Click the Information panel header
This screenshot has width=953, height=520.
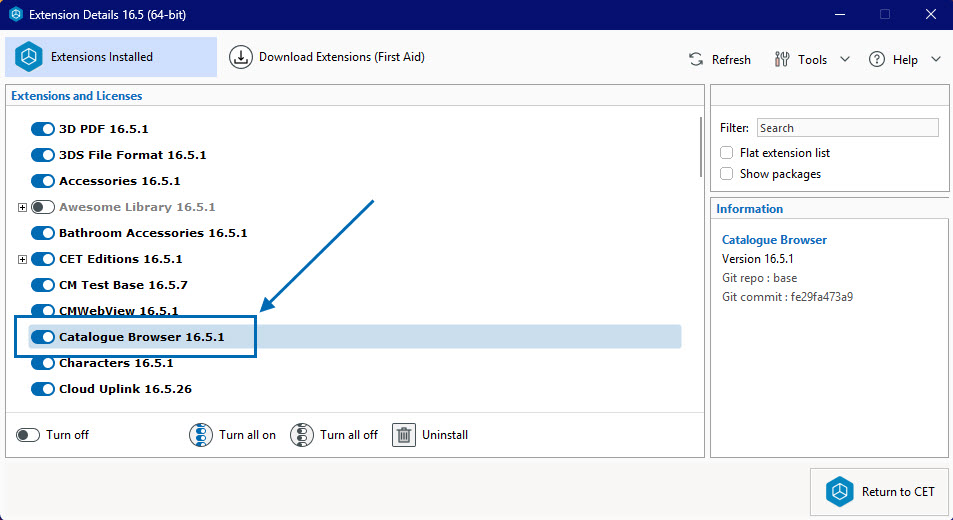point(749,209)
